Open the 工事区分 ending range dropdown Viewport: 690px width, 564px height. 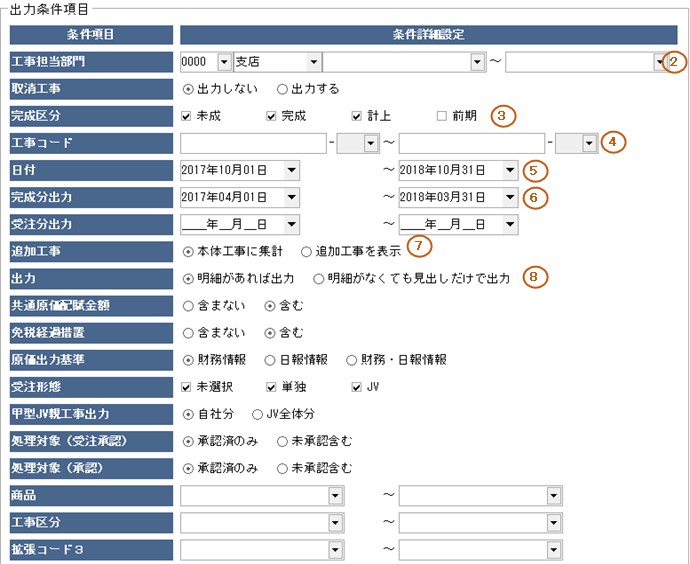pos(553,522)
